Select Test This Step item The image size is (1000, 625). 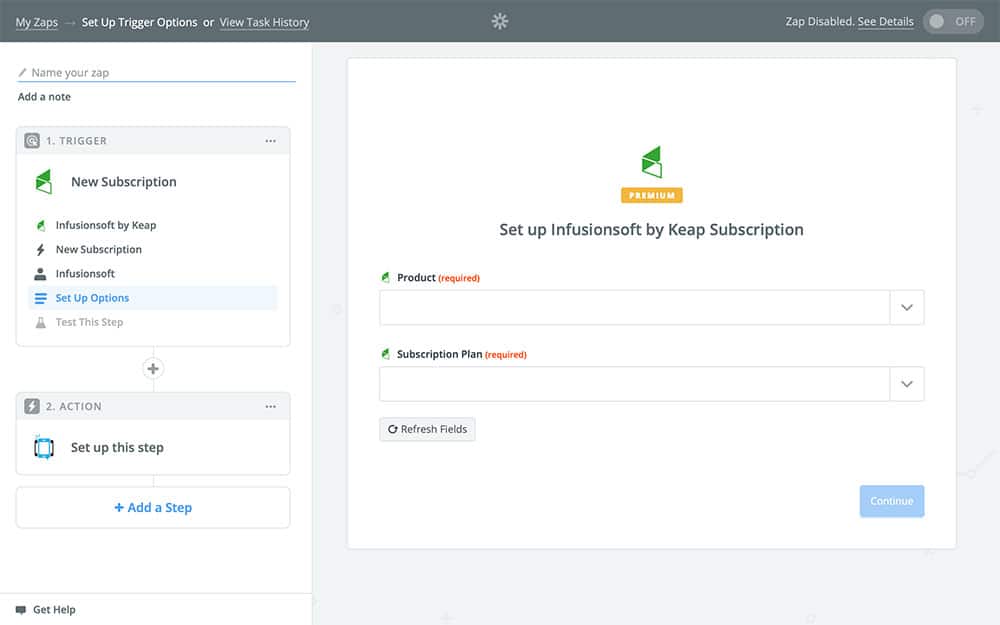(89, 322)
